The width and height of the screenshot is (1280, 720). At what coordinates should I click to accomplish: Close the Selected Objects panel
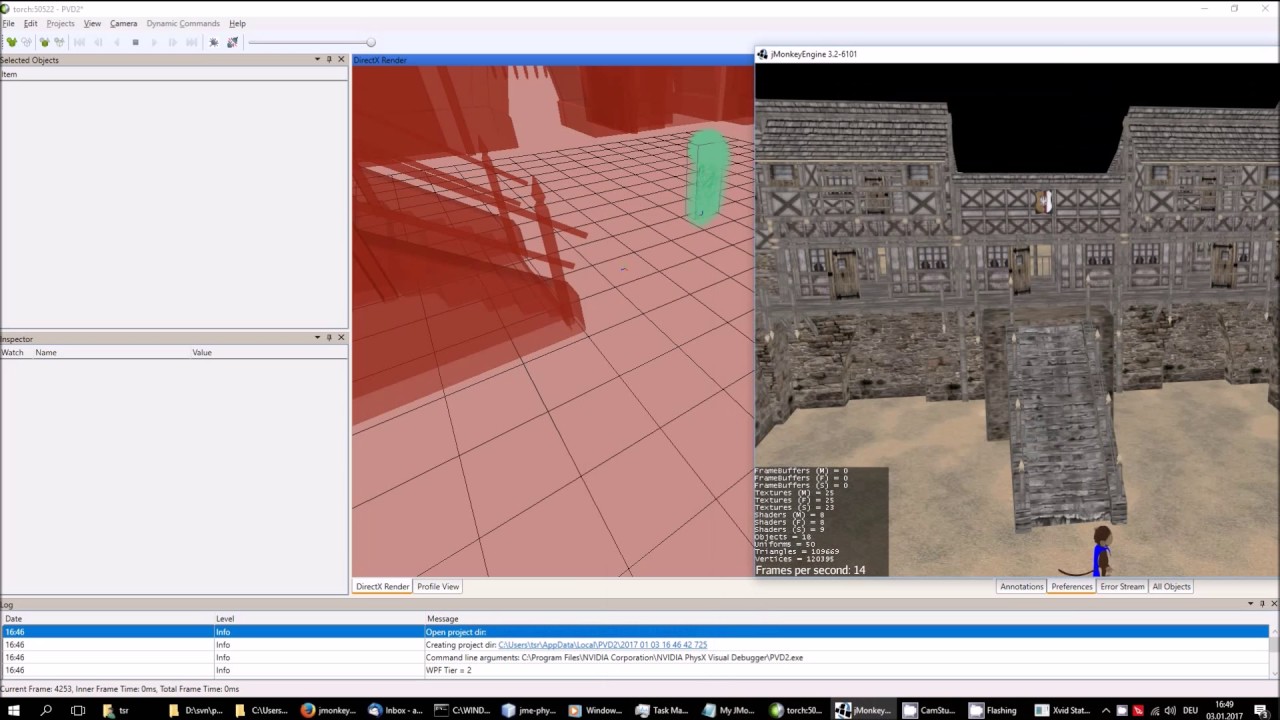[x=341, y=60]
